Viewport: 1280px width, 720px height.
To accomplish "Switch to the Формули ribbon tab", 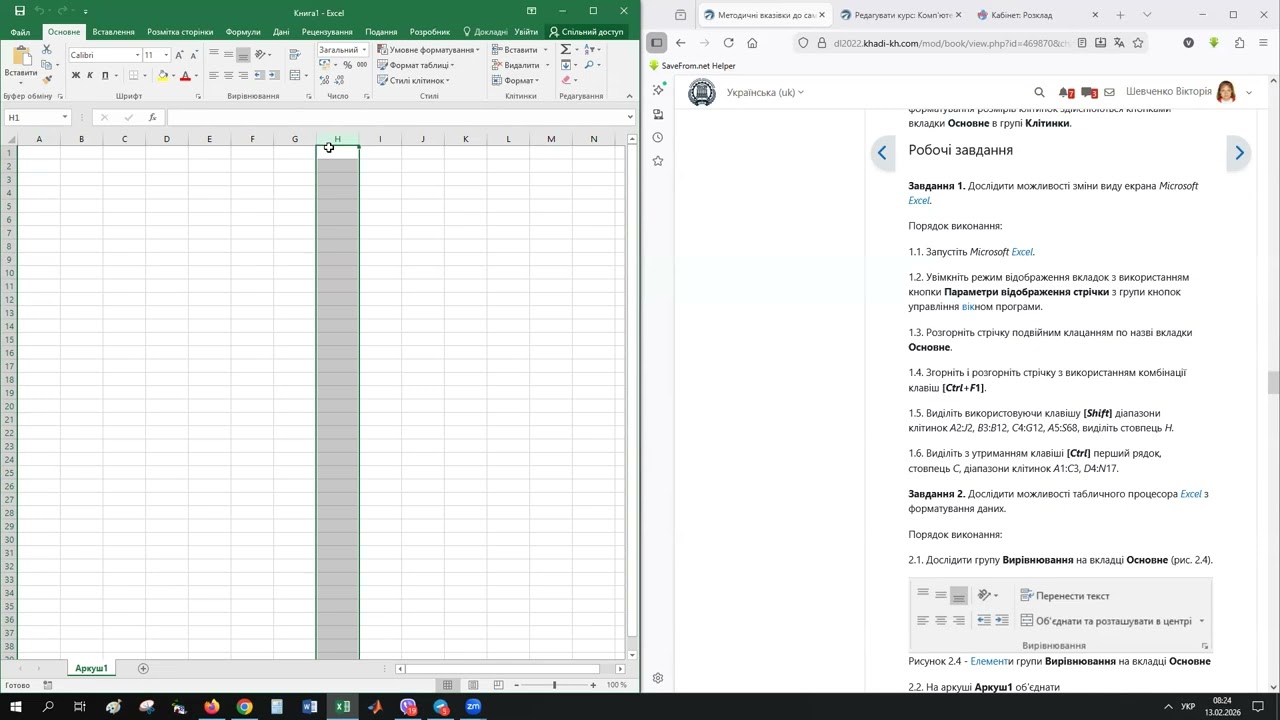I will click(x=243, y=32).
